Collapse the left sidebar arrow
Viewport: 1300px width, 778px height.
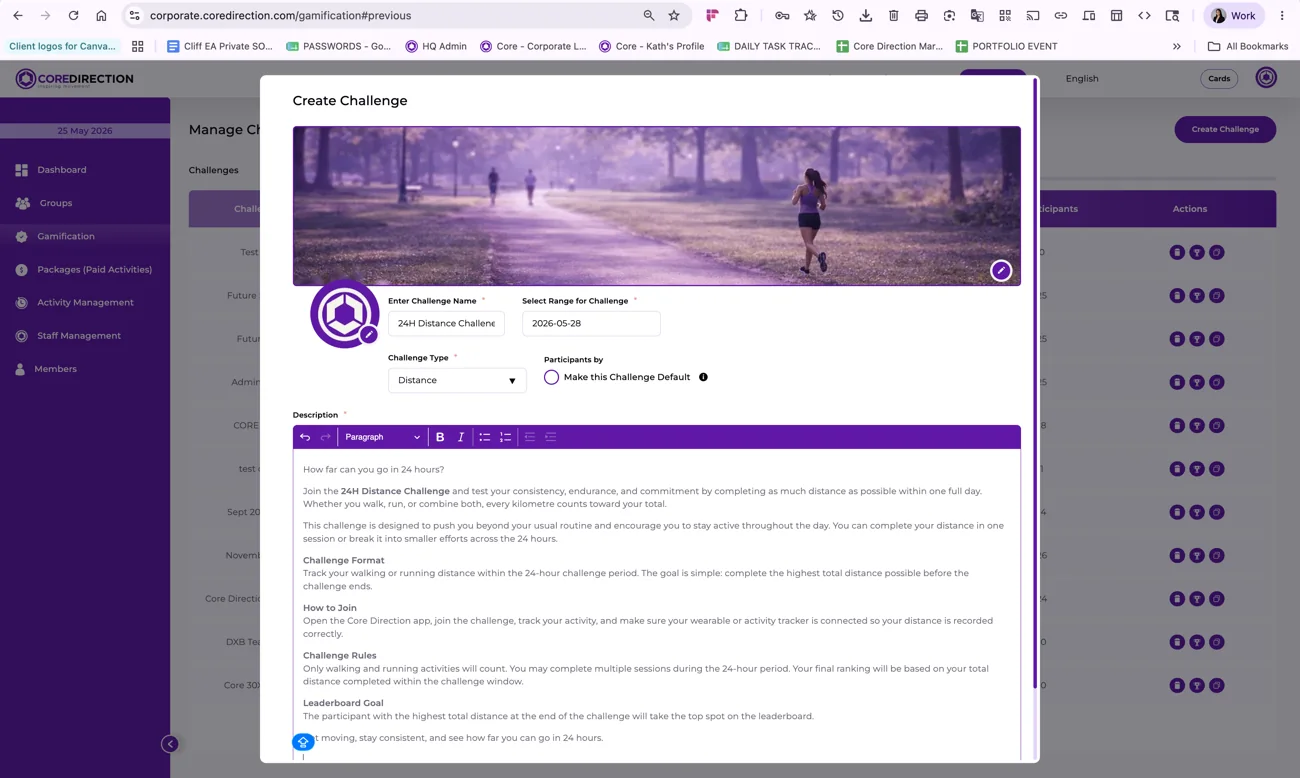(x=170, y=744)
